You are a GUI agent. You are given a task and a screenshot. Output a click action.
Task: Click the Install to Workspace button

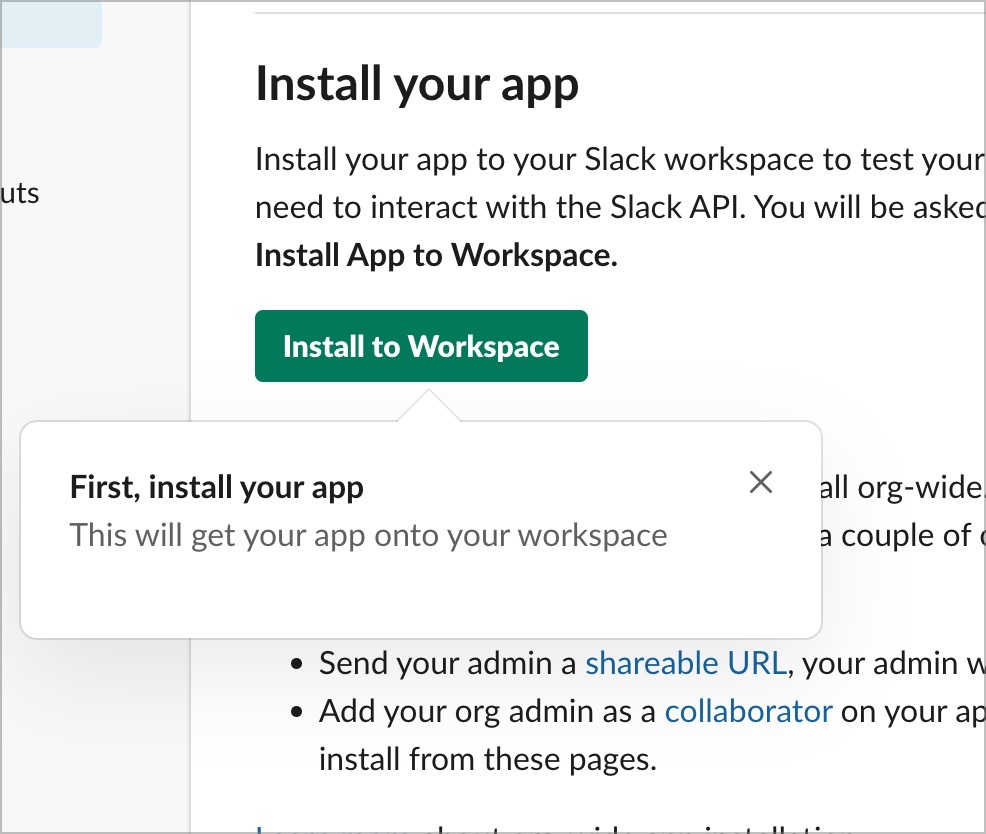[421, 346]
